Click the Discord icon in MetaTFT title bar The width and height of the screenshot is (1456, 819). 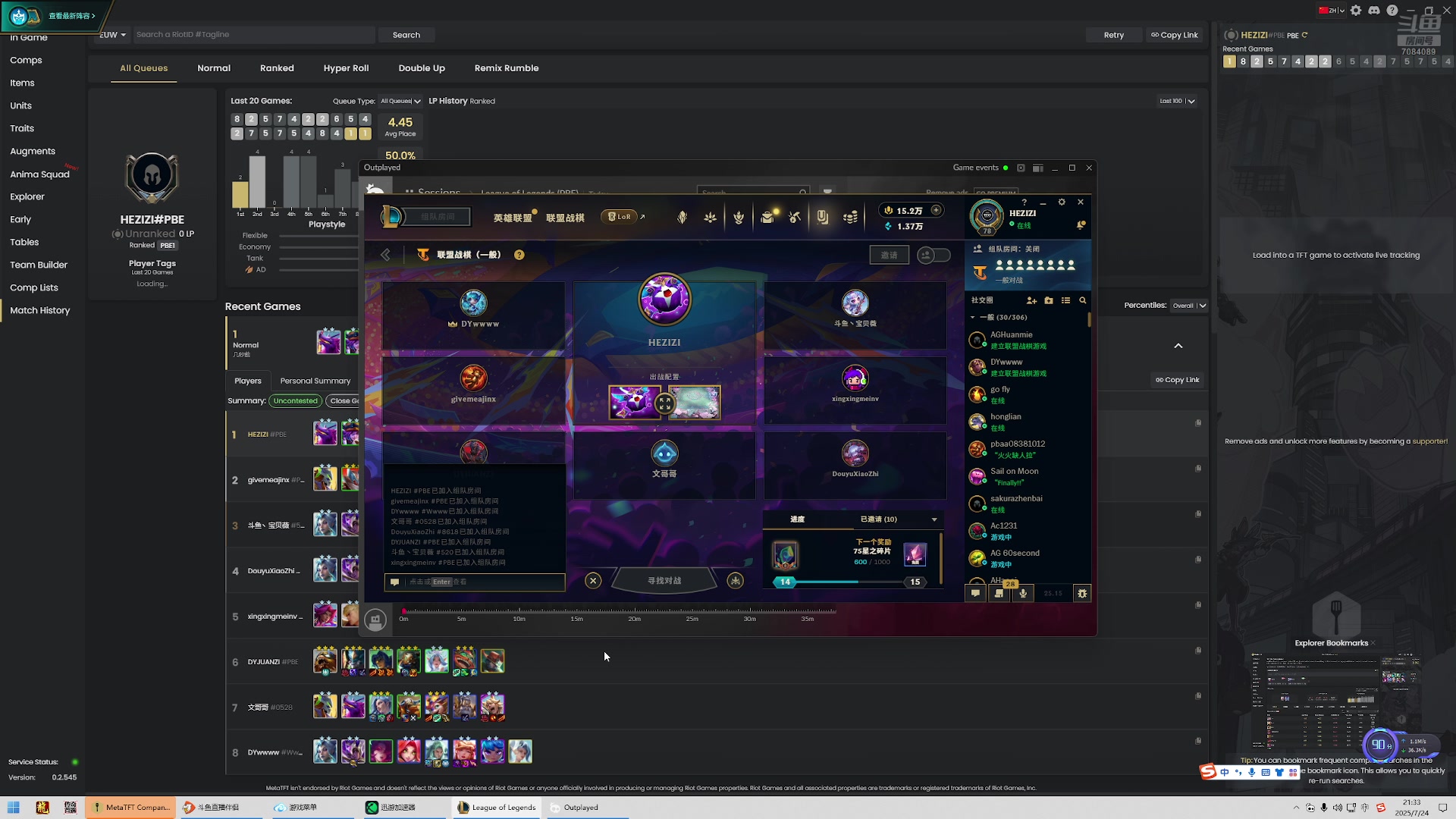pos(1373,11)
